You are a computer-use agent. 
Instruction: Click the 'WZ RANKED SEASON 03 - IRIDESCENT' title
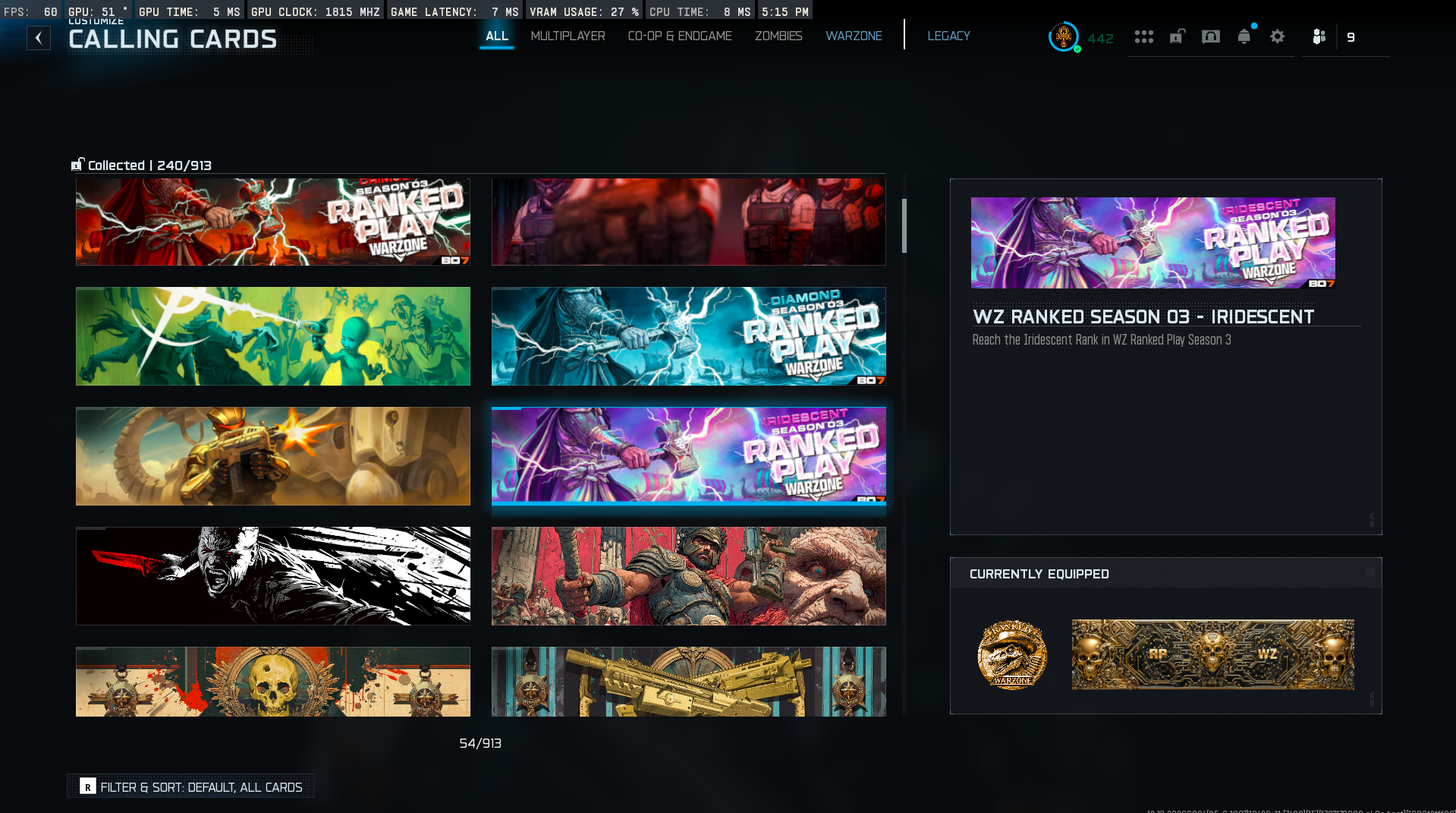1143,317
